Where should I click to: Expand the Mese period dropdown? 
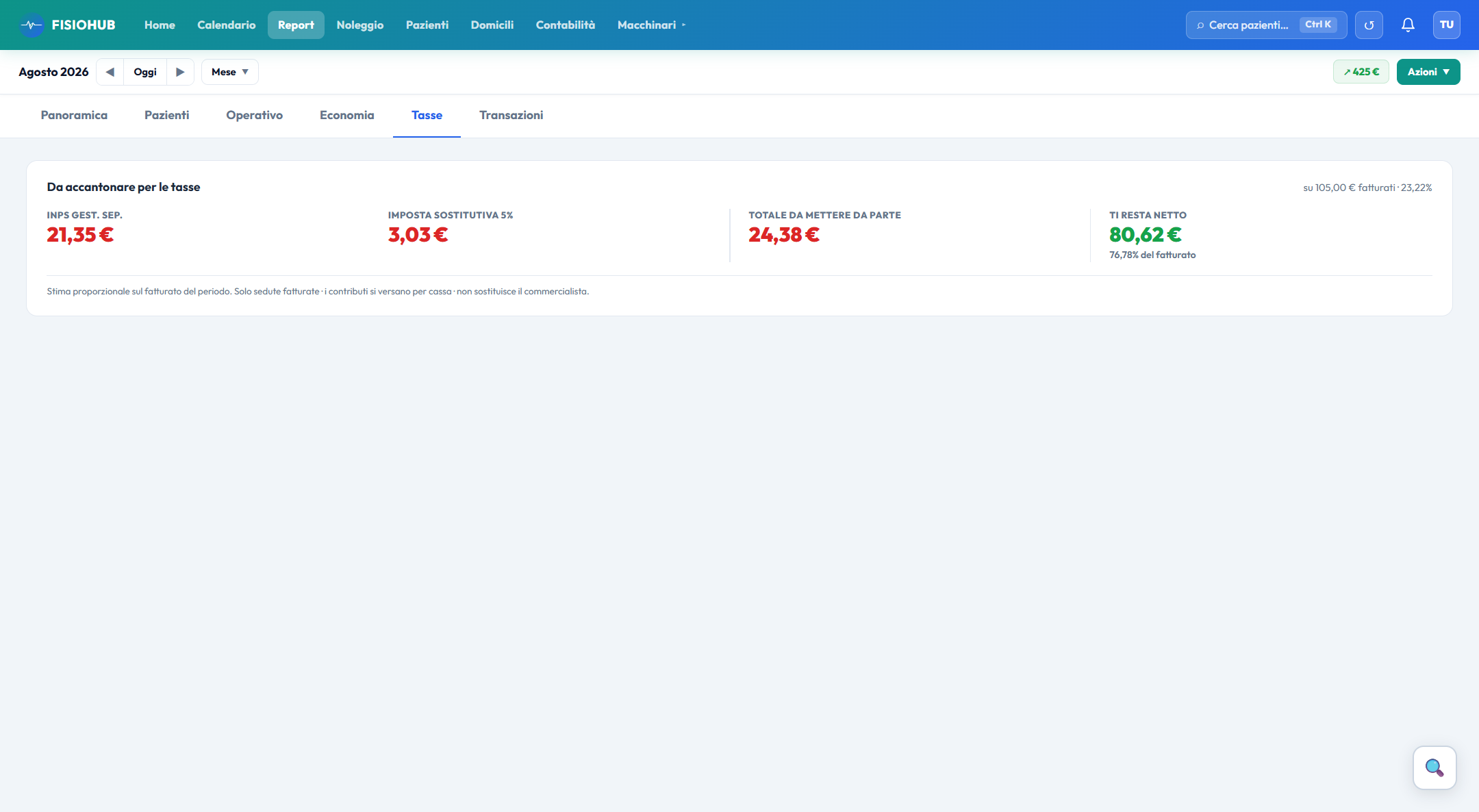tap(230, 72)
